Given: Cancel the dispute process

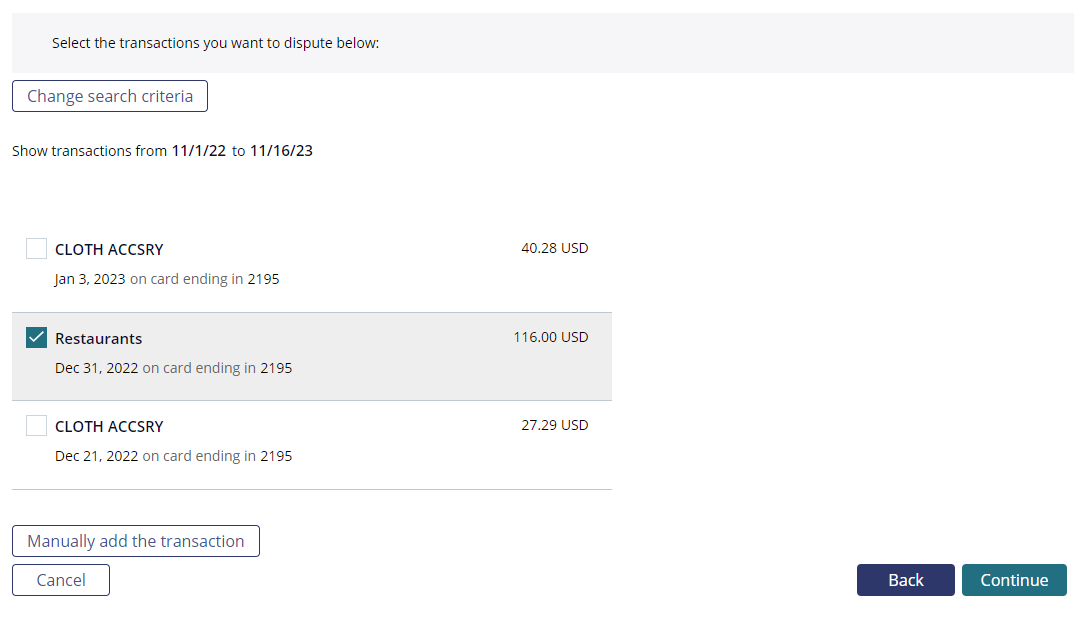Looking at the screenshot, I should (x=61, y=580).
